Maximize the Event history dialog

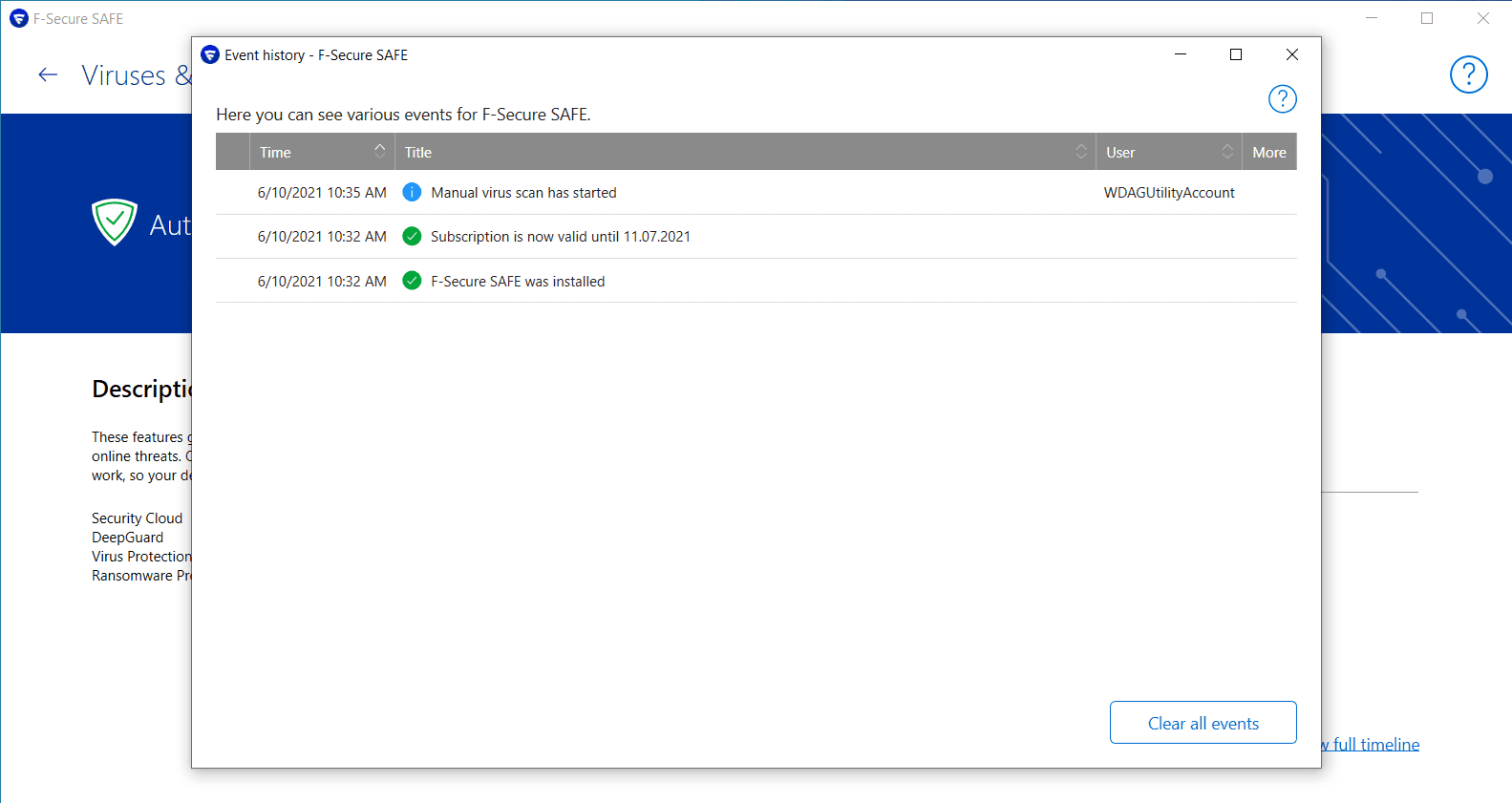point(1236,54)
